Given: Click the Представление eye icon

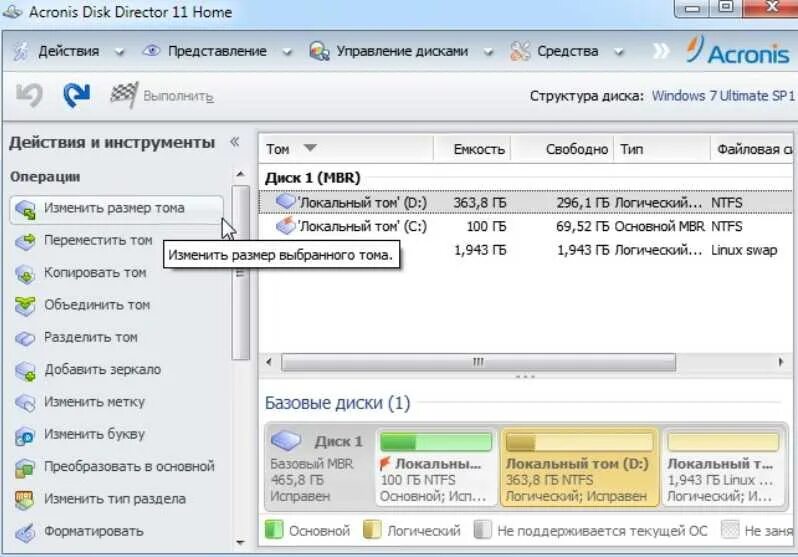Looking at the screenshot, I should pos(151,50).
